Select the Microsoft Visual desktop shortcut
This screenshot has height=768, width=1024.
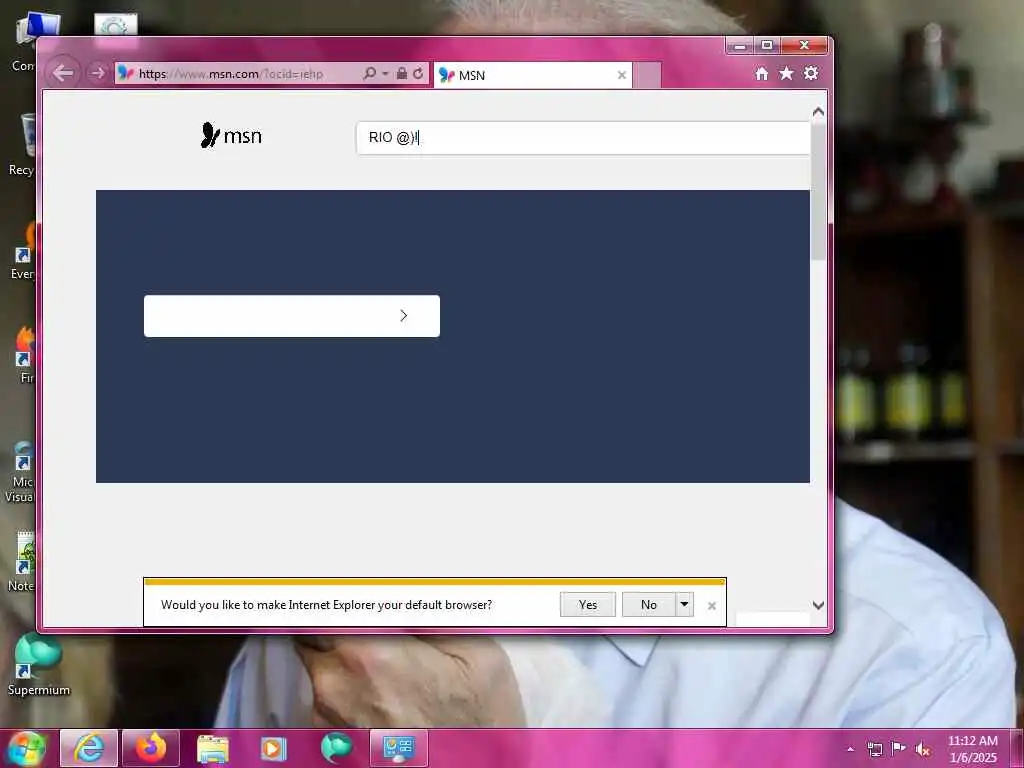(20, 473)
